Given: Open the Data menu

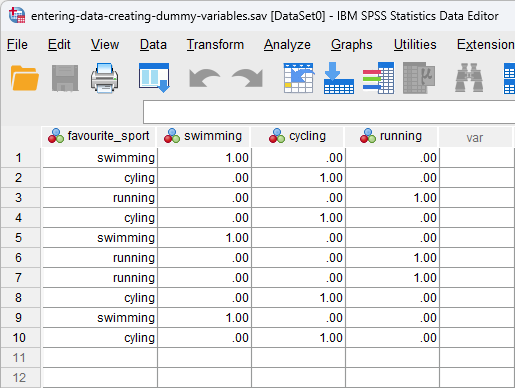Looking at the screenshot, I should click(153, 45).
